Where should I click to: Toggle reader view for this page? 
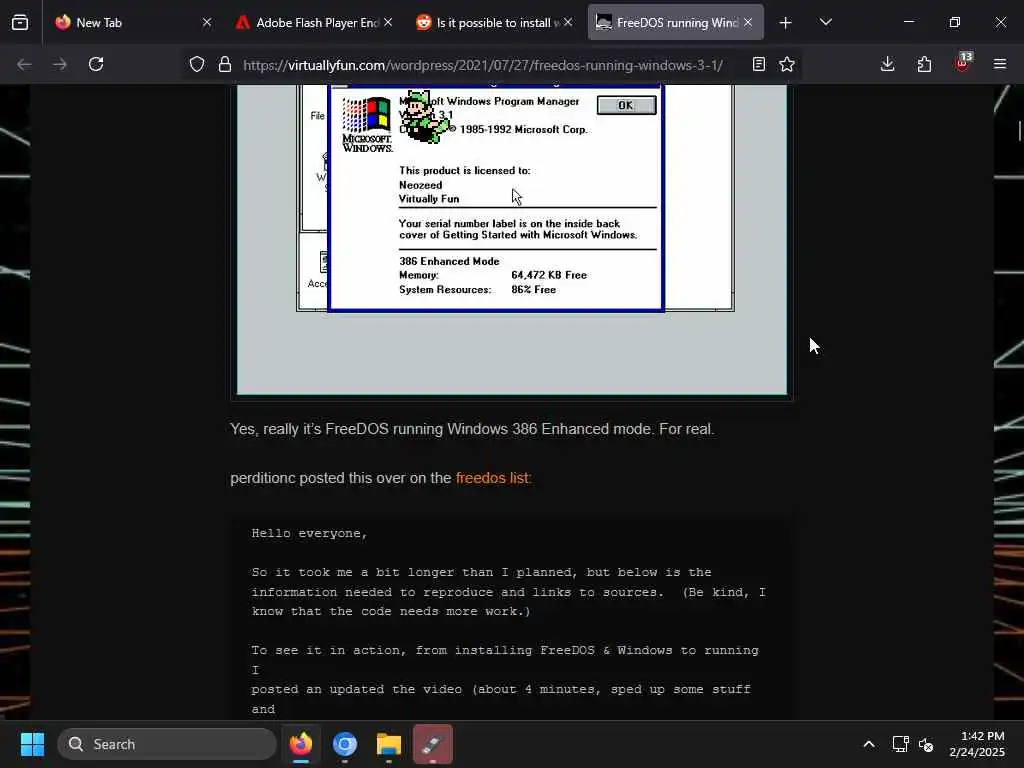coord(758,65)
